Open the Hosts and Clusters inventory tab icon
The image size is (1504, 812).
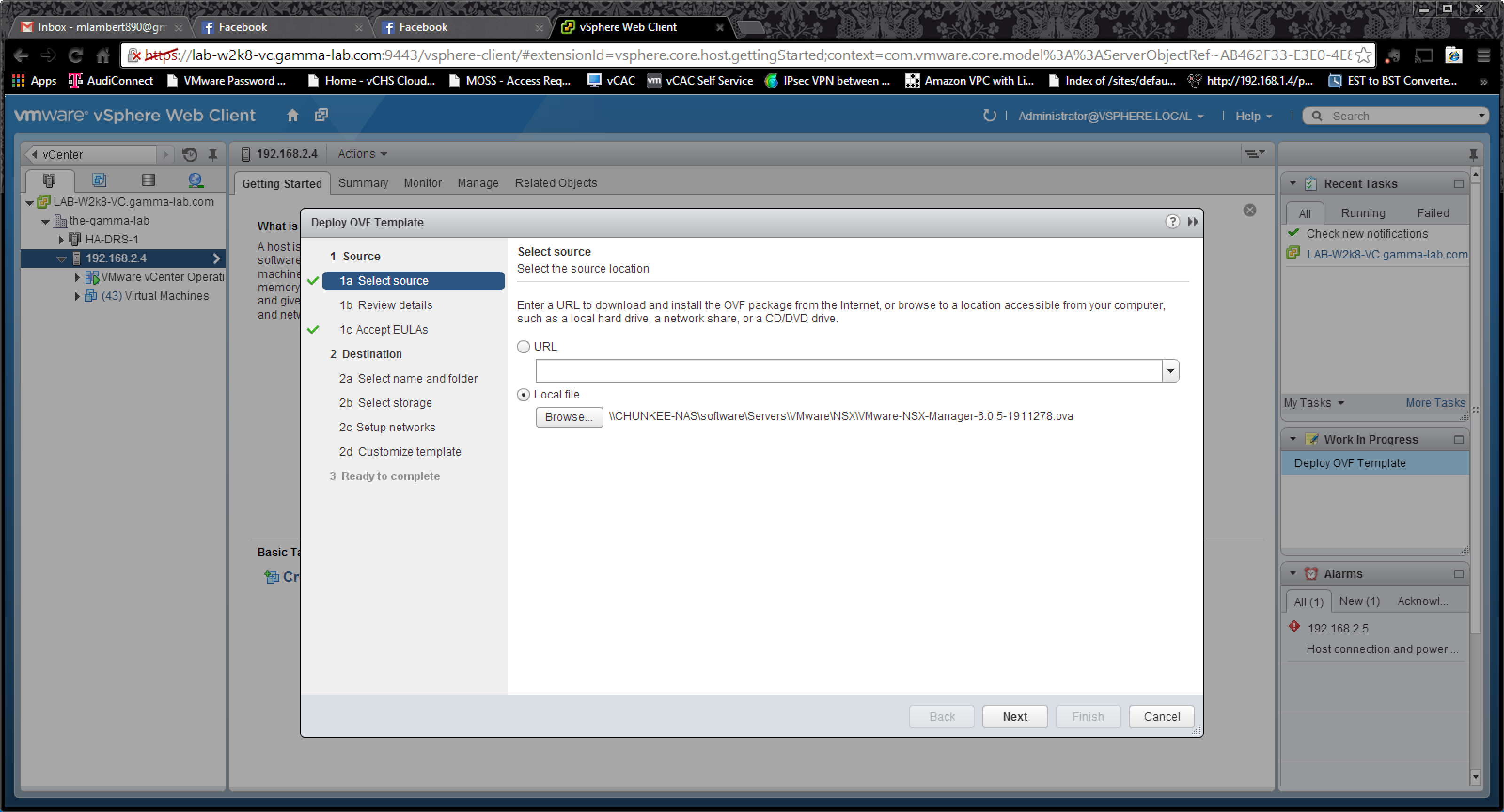tap(49, 180)
